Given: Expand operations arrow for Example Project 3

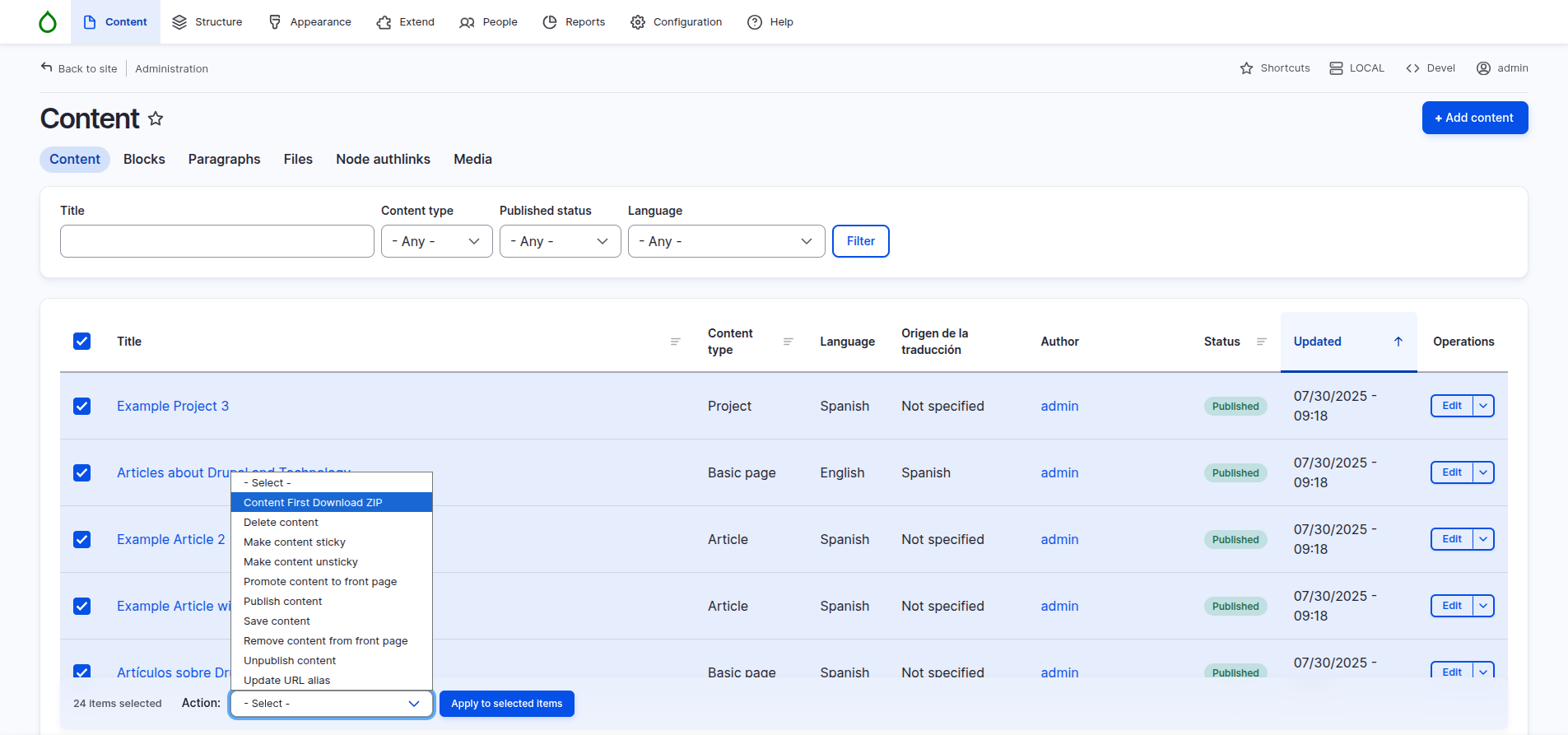Looking at the screenshot, I should coord(1483,406).
